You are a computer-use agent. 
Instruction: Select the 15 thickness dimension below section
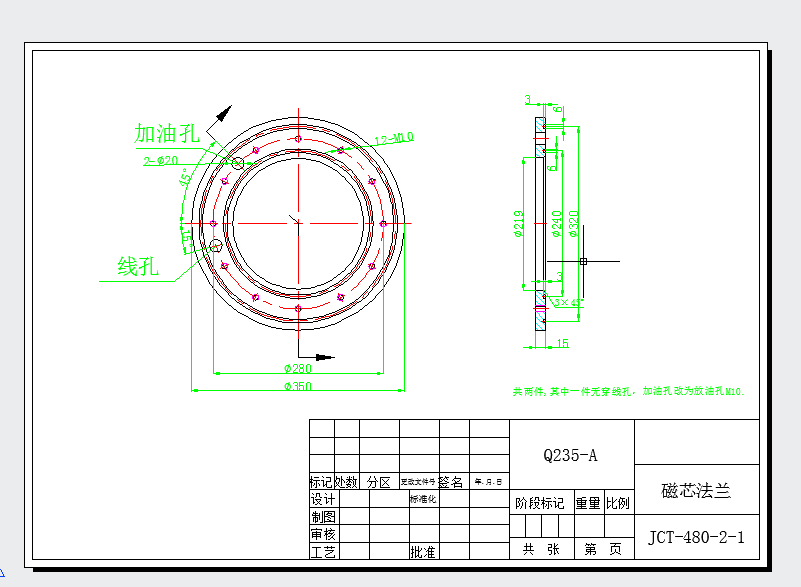click(562, 343)
